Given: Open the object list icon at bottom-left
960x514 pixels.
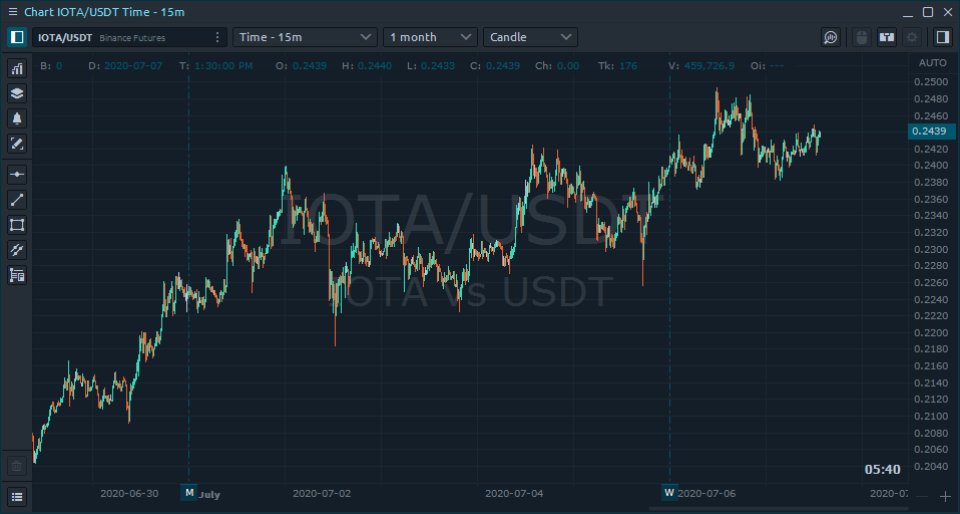Looking at the screenshot, I should (17, 496).
